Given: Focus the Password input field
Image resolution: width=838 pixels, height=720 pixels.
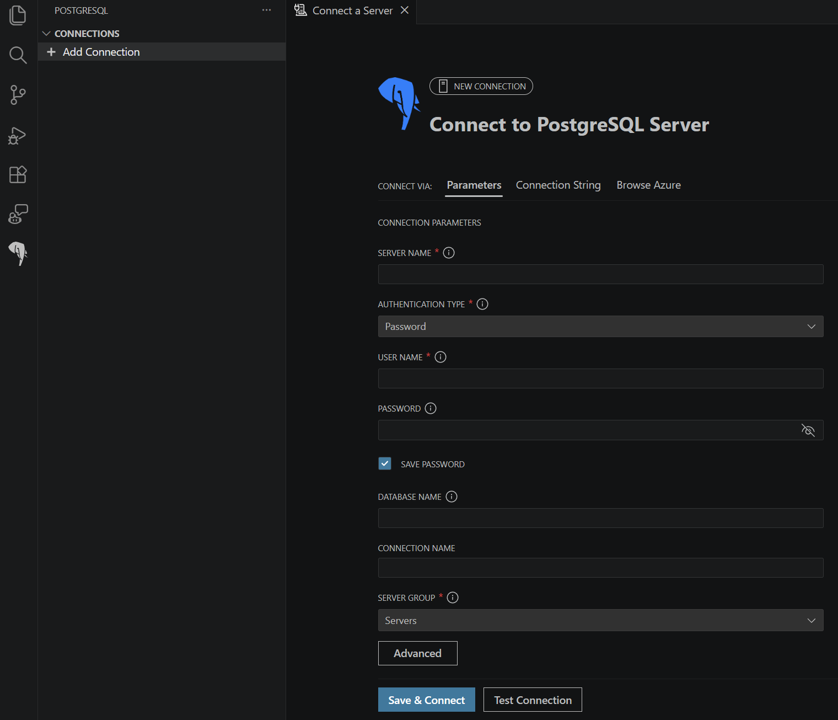Looking at the screenshot, I should pyautogui.click(x=600, y=430).
